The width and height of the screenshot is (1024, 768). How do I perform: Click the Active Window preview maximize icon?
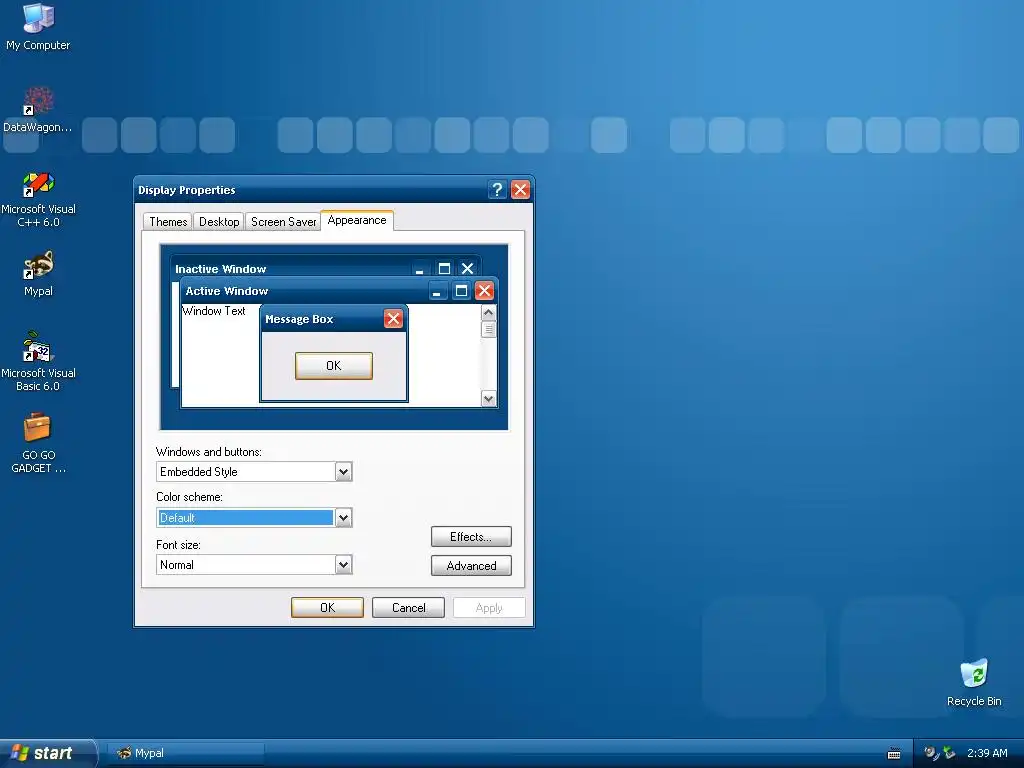461,291
